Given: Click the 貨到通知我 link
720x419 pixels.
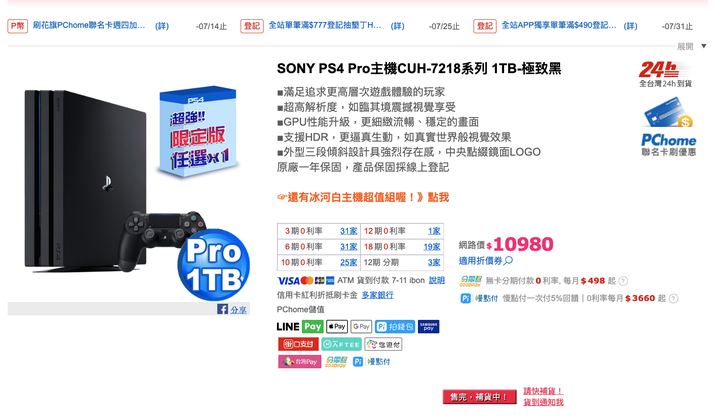Looking at the screenshot, I should coord(544,402).
